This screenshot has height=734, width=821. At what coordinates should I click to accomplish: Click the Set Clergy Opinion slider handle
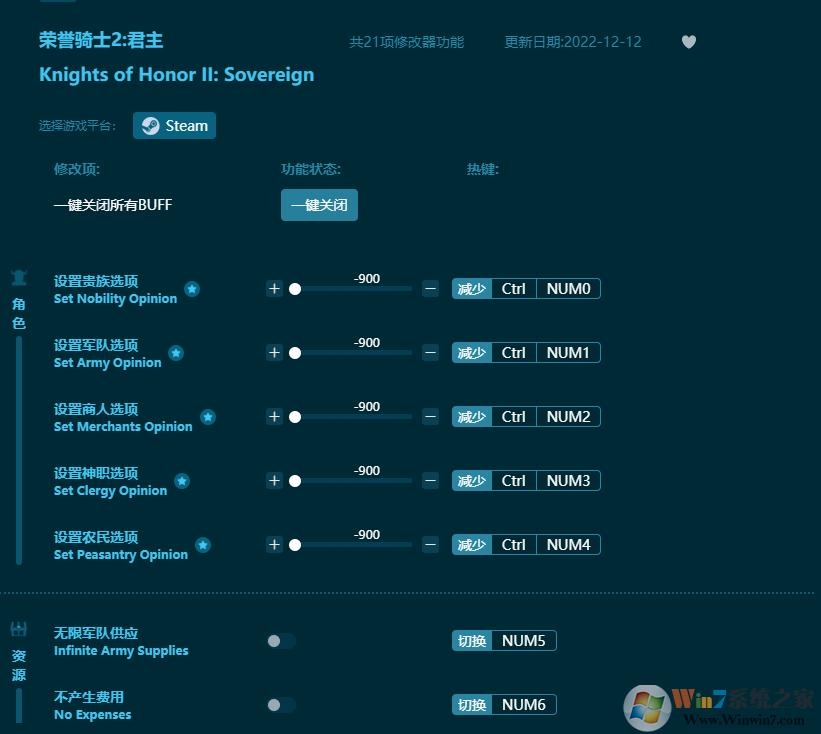pyautogui.click(x=295, y=481)
